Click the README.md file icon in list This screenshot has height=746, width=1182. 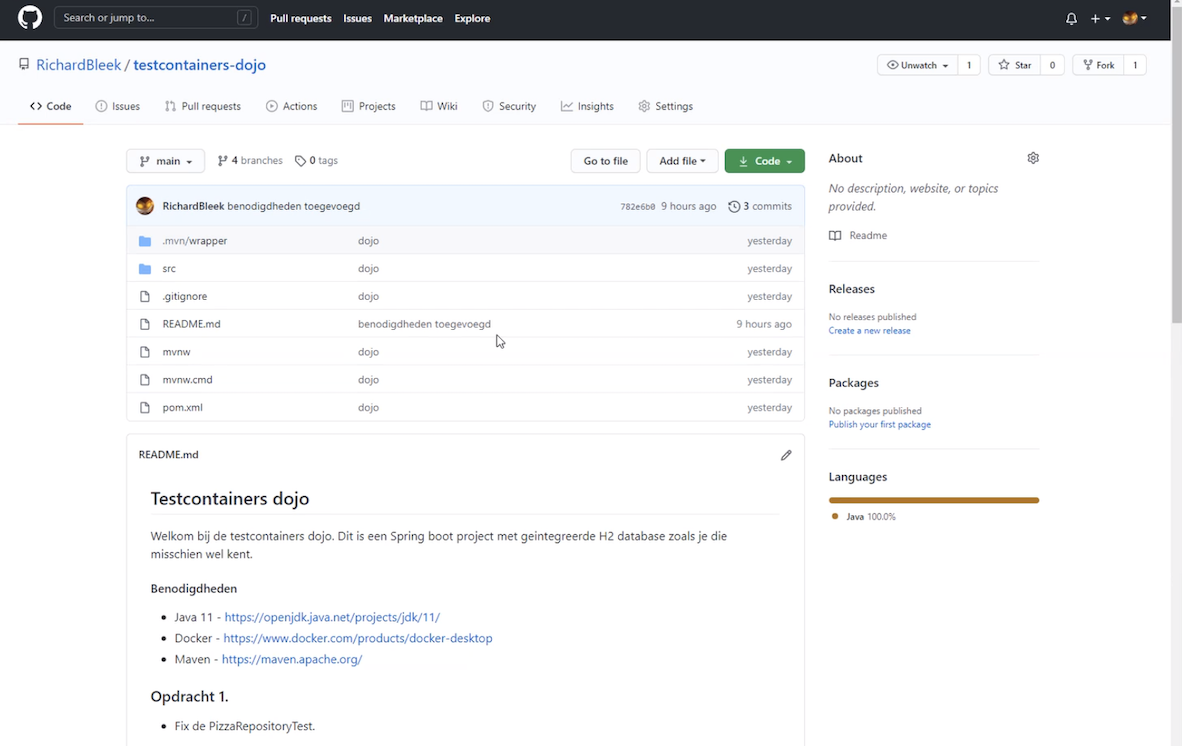[x=145, y=324]
